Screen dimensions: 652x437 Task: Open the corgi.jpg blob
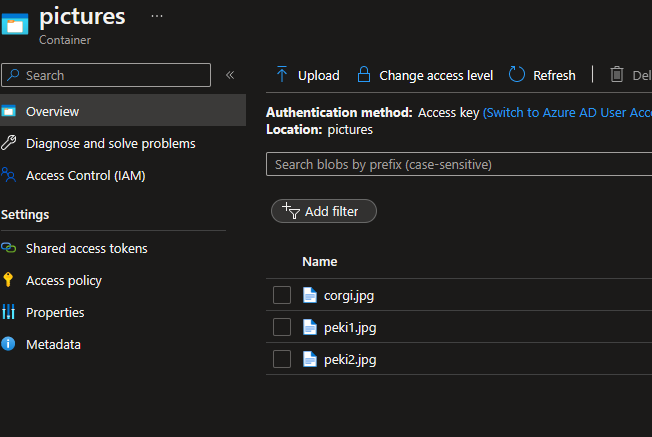pyautogui.click(x=349, y=296)
